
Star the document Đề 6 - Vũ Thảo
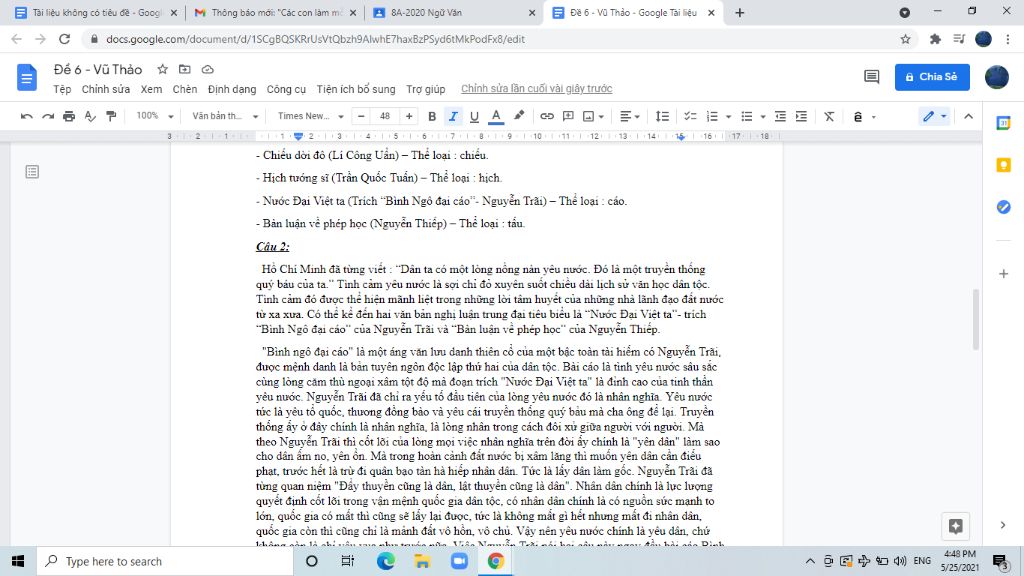point(163,69)
